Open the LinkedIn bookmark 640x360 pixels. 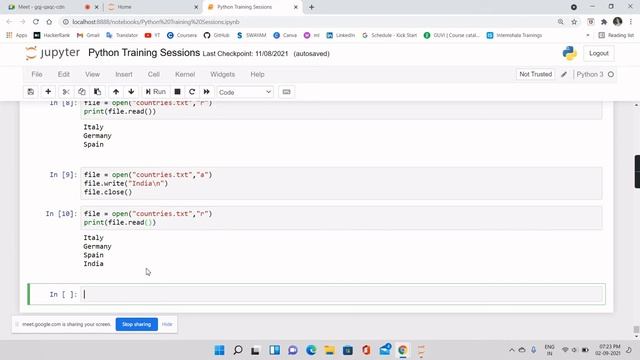click(341, 36)
